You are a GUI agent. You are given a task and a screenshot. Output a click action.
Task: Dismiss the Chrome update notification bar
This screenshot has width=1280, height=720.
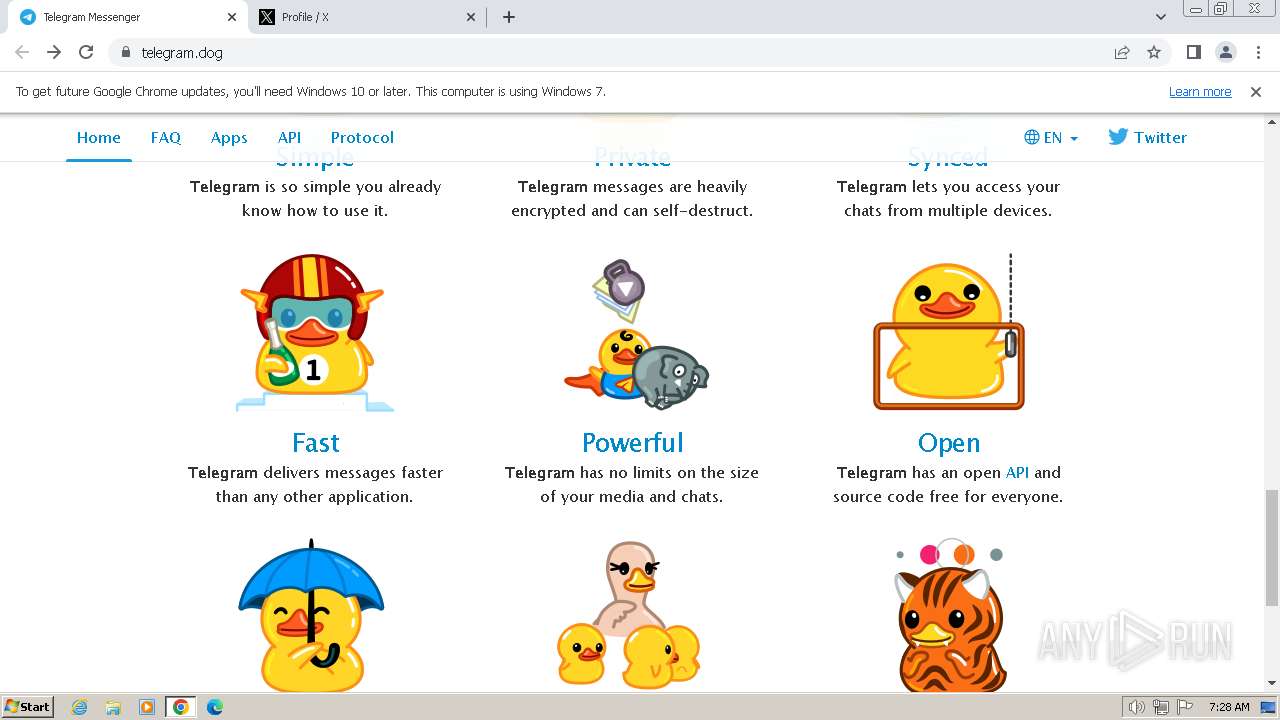(x=1256, y=91)
